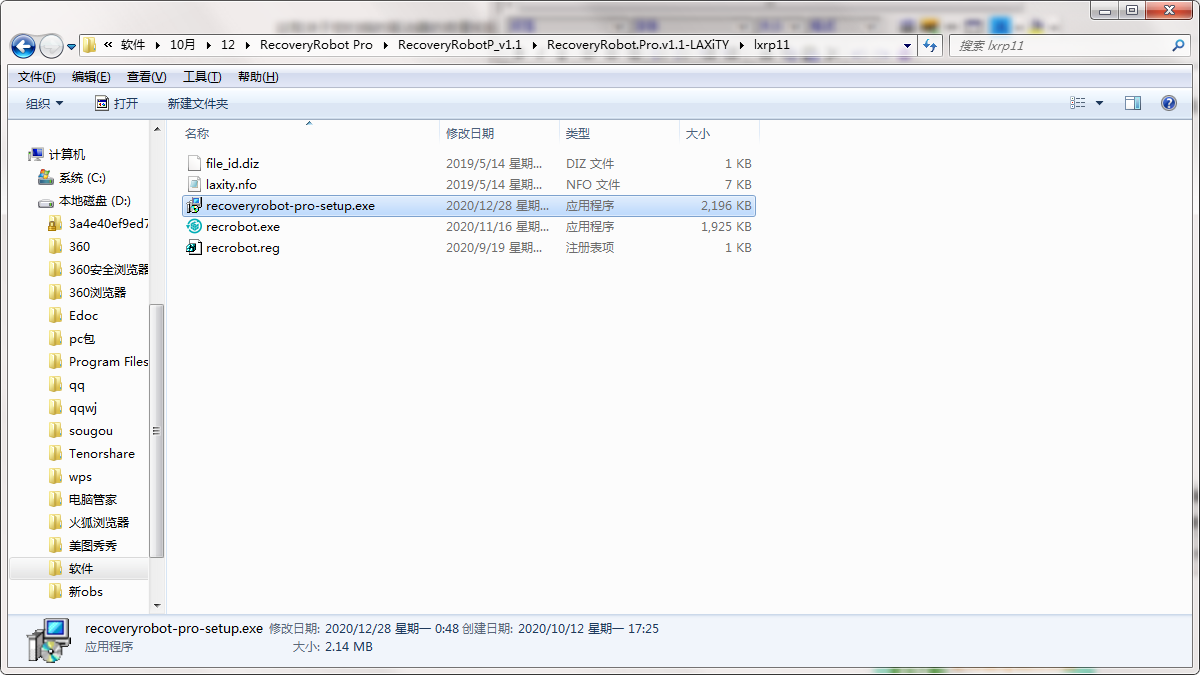Viewport: 1200px width, 675px height.
Task: Open the 3a4e40ef9ed7 folder in sidebar
Action: [x=108, y=223]
